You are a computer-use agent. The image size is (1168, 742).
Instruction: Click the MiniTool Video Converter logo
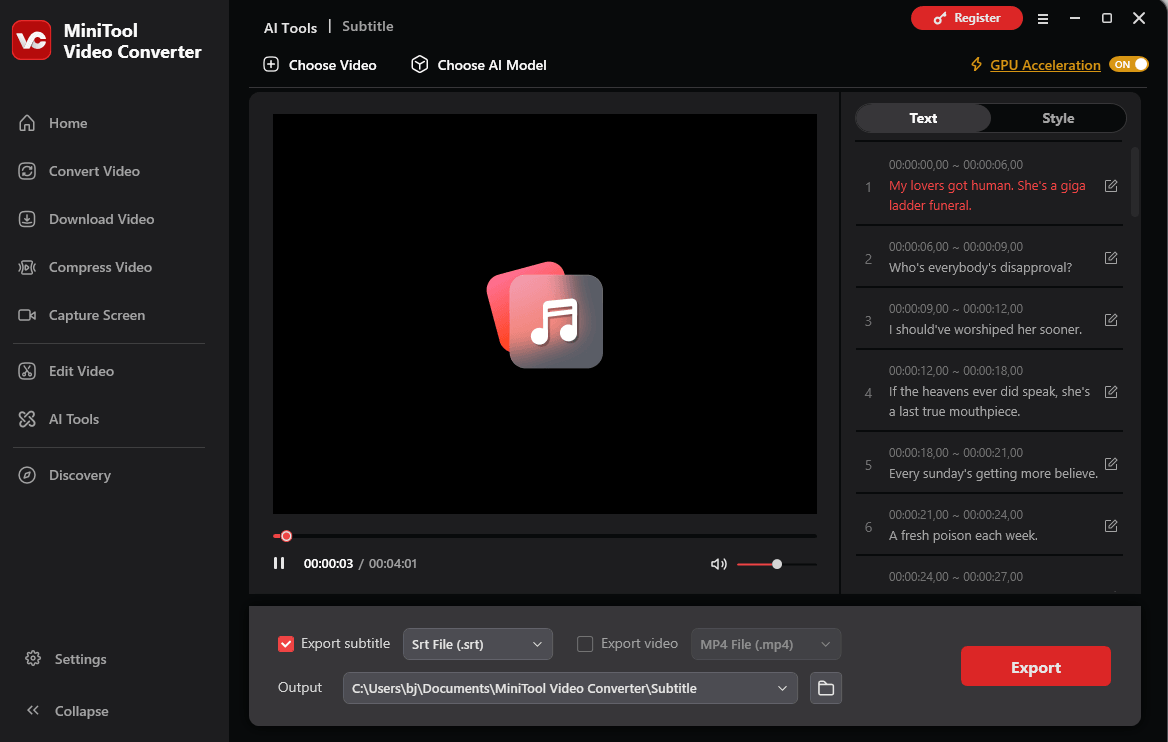[x=31, y=40]
